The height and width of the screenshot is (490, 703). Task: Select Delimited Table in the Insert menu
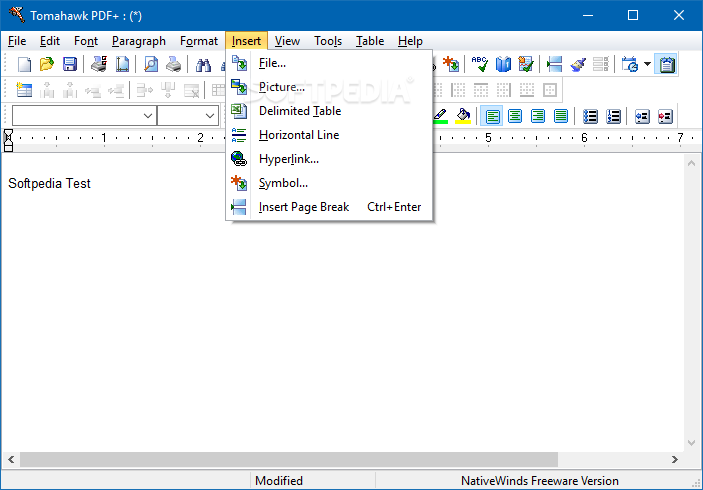tap(329, 111)
